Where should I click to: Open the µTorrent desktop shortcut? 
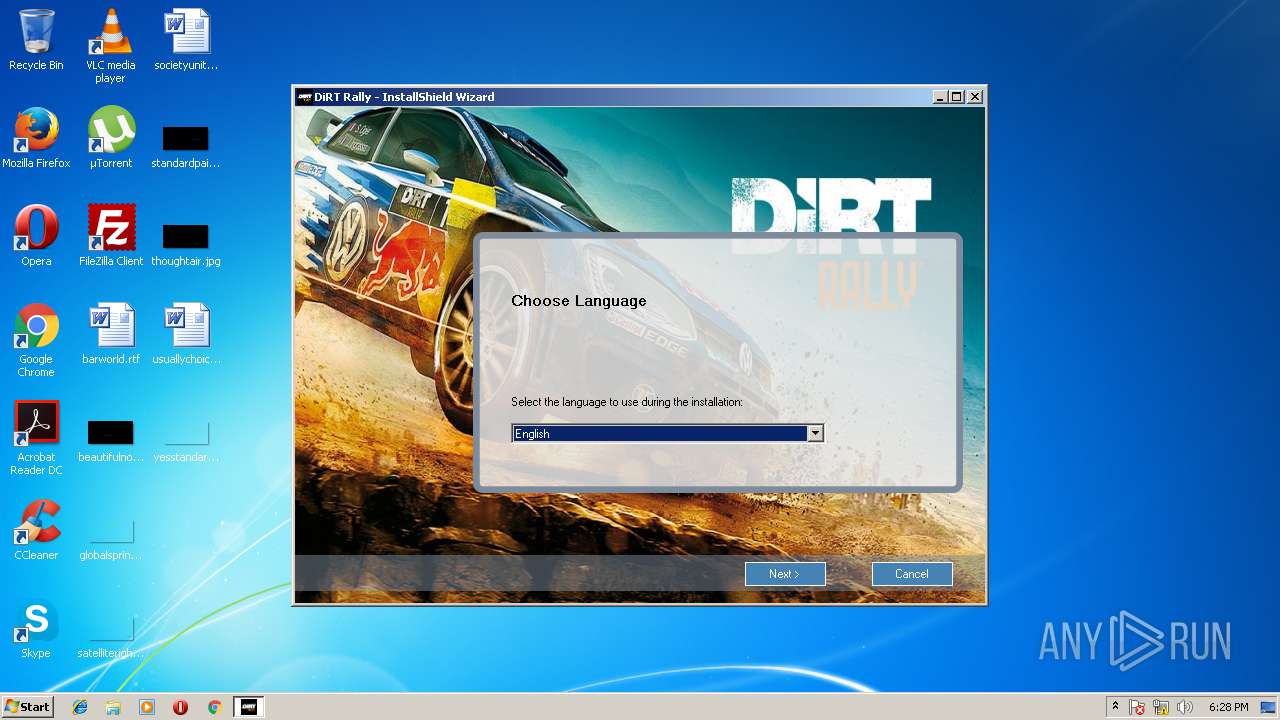coord(111,138)
